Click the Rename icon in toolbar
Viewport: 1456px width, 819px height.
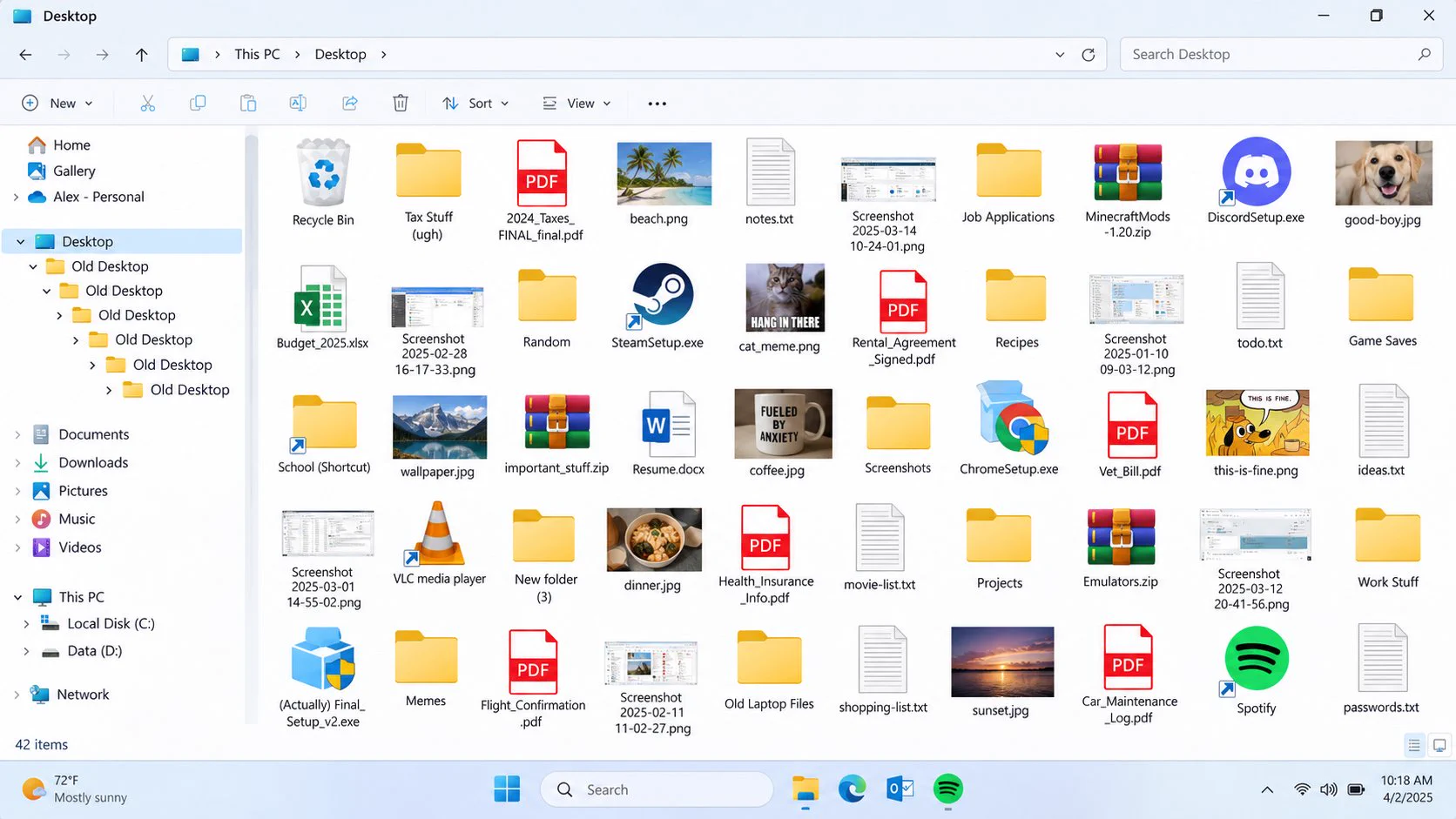(298, 104)
